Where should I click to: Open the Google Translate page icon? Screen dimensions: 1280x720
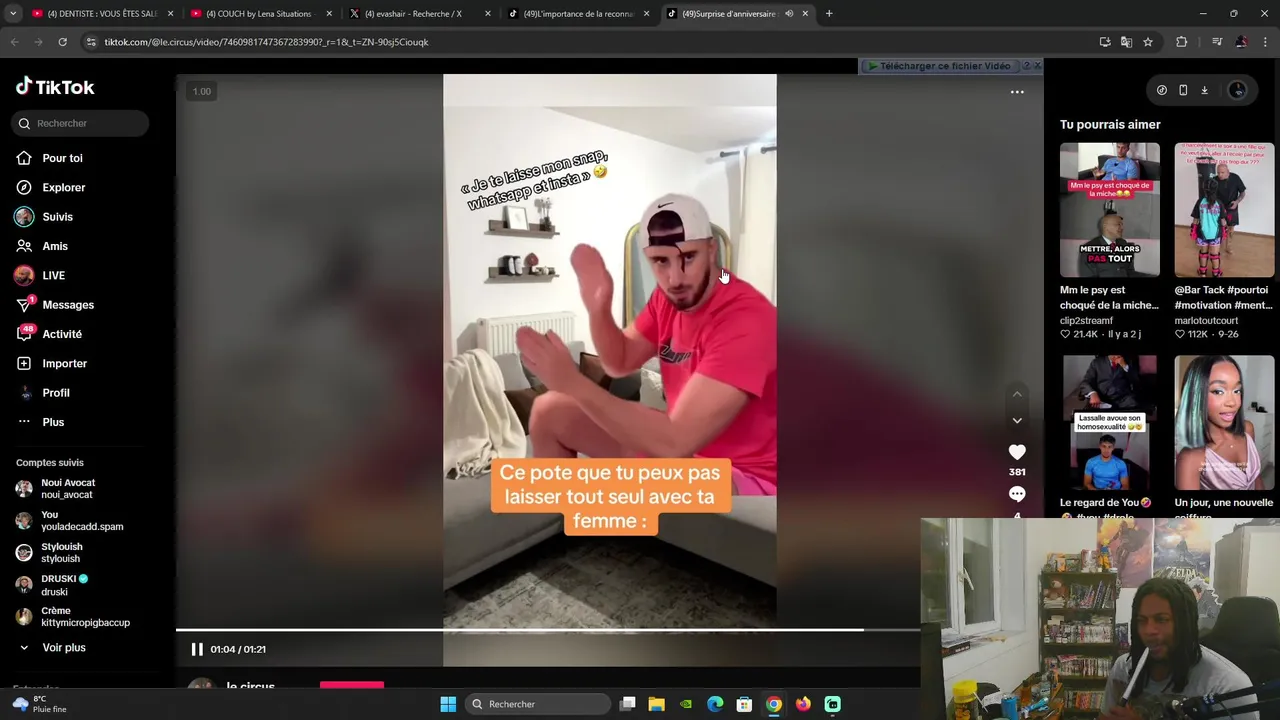[x=1126, y=42]
